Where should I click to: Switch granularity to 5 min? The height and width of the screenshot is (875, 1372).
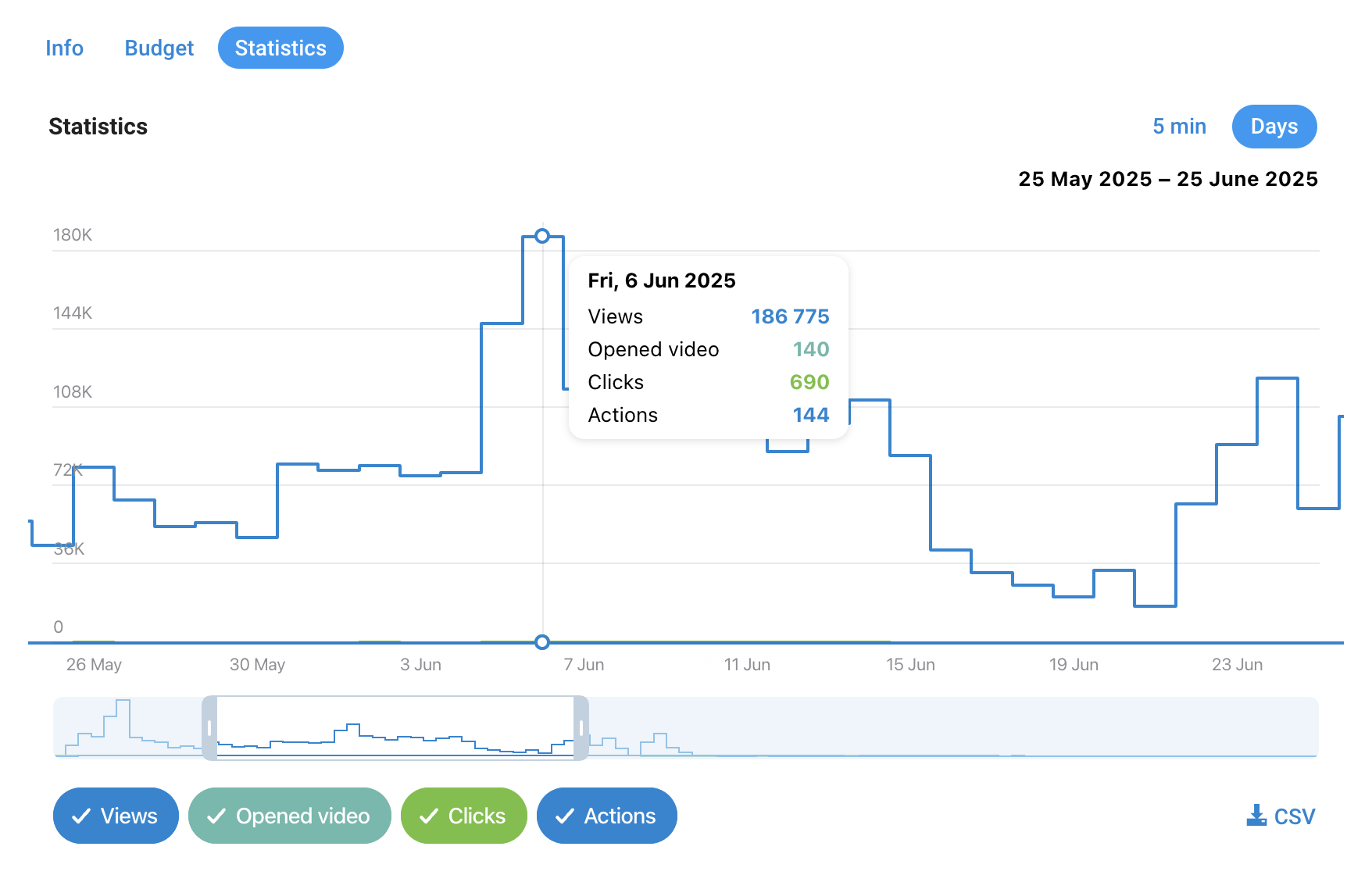(x=1179, y=126)
